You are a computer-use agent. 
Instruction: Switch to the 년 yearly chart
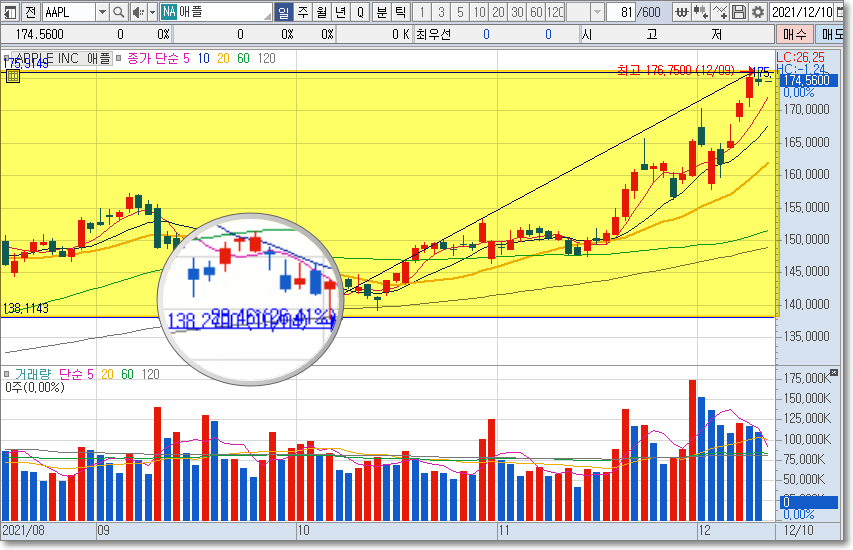coord(341,11)
